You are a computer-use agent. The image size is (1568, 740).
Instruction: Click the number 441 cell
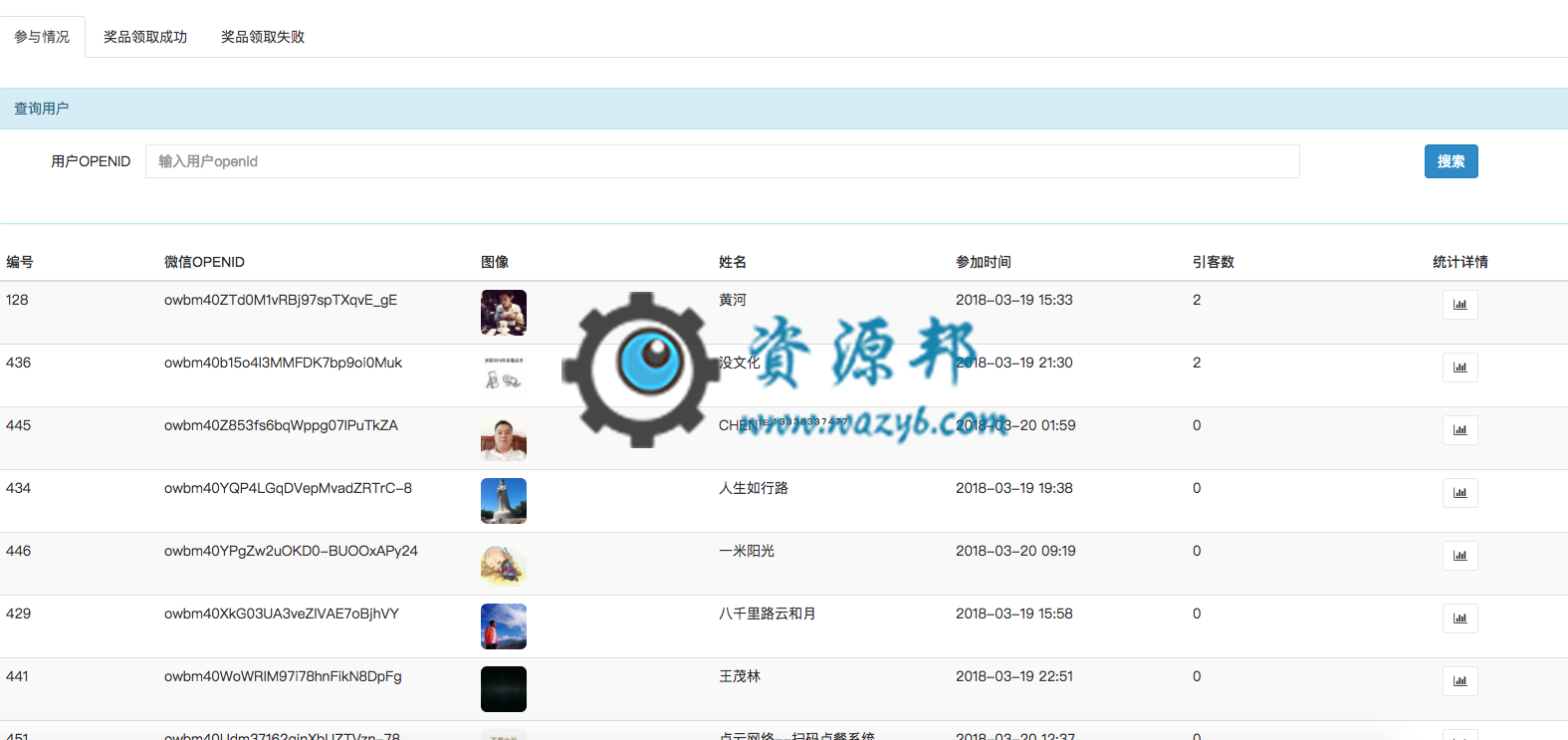(x=17, y=676)
